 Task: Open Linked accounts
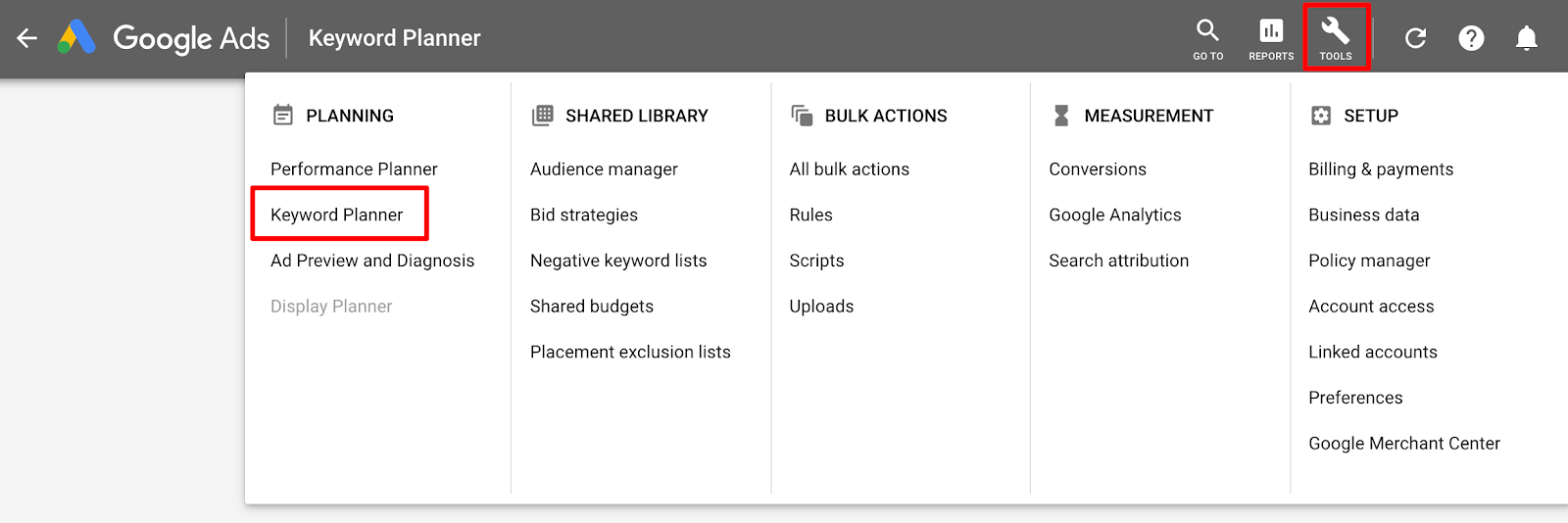pyautogui.click(x=1373, y=352)
